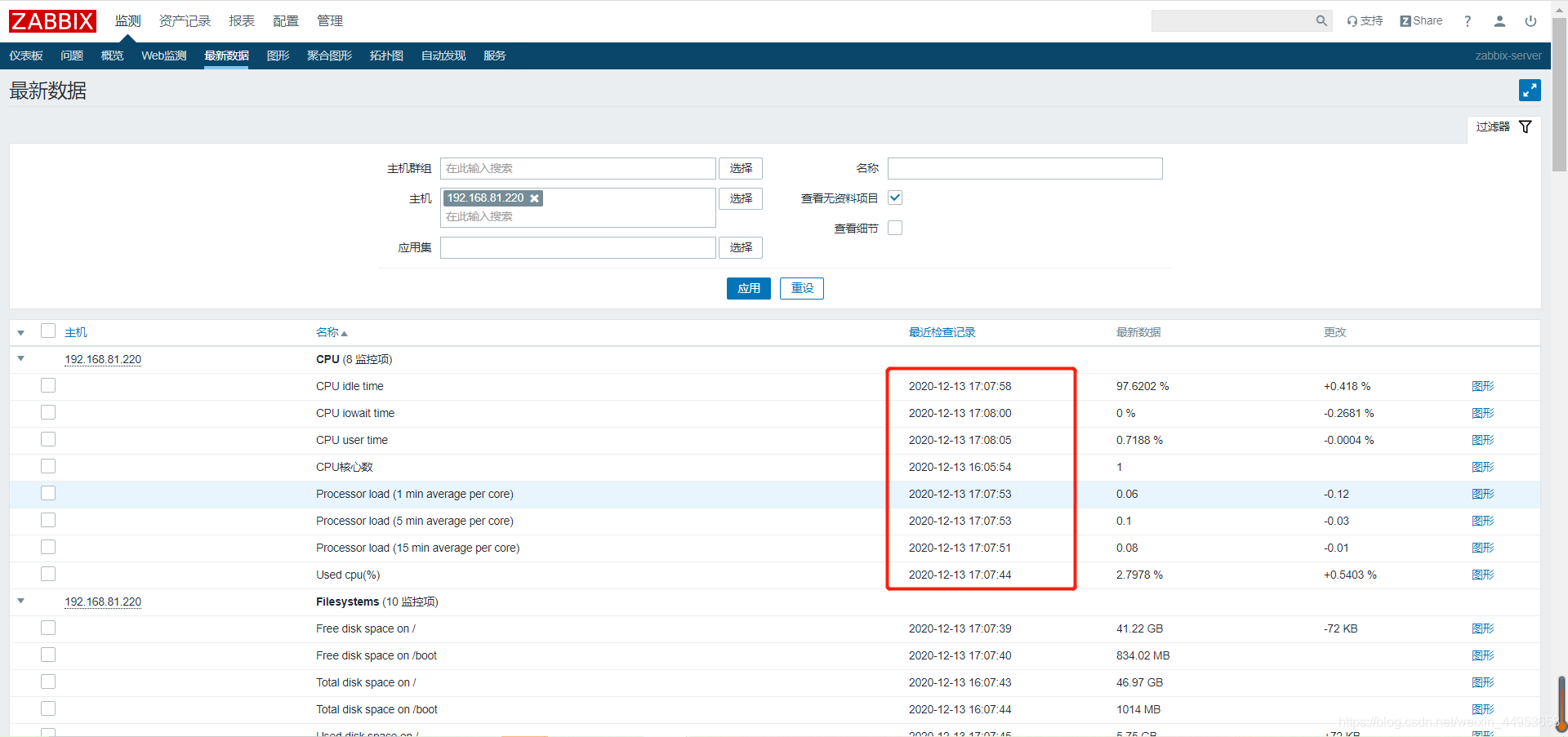The height and width of the screenshot is (737, 1568).
Task: Open host 192.168.81.220 in CPU group
Action: [103, 359]
